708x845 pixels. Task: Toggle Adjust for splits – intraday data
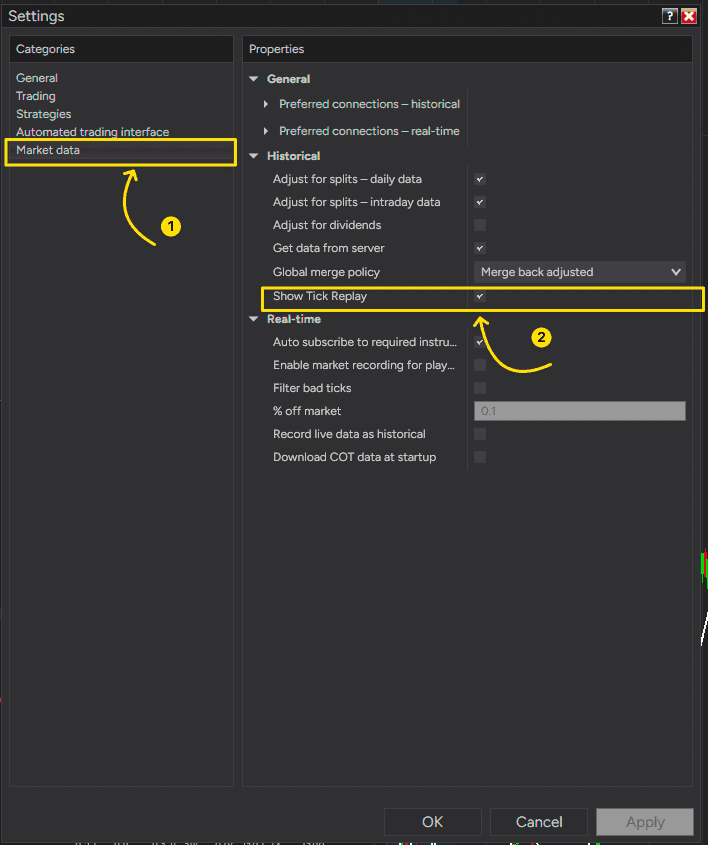tap(480, 202)
